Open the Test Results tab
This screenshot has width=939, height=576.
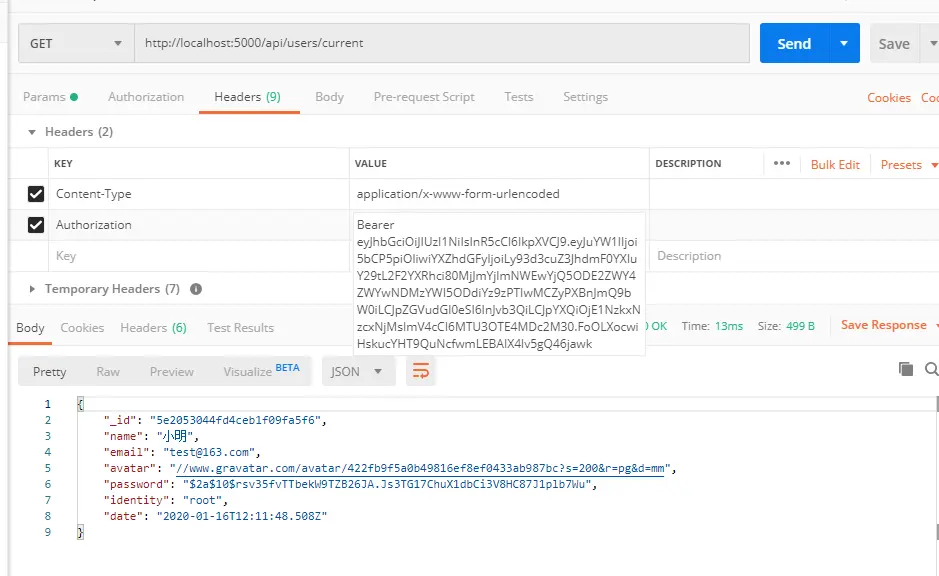(240, 328)
